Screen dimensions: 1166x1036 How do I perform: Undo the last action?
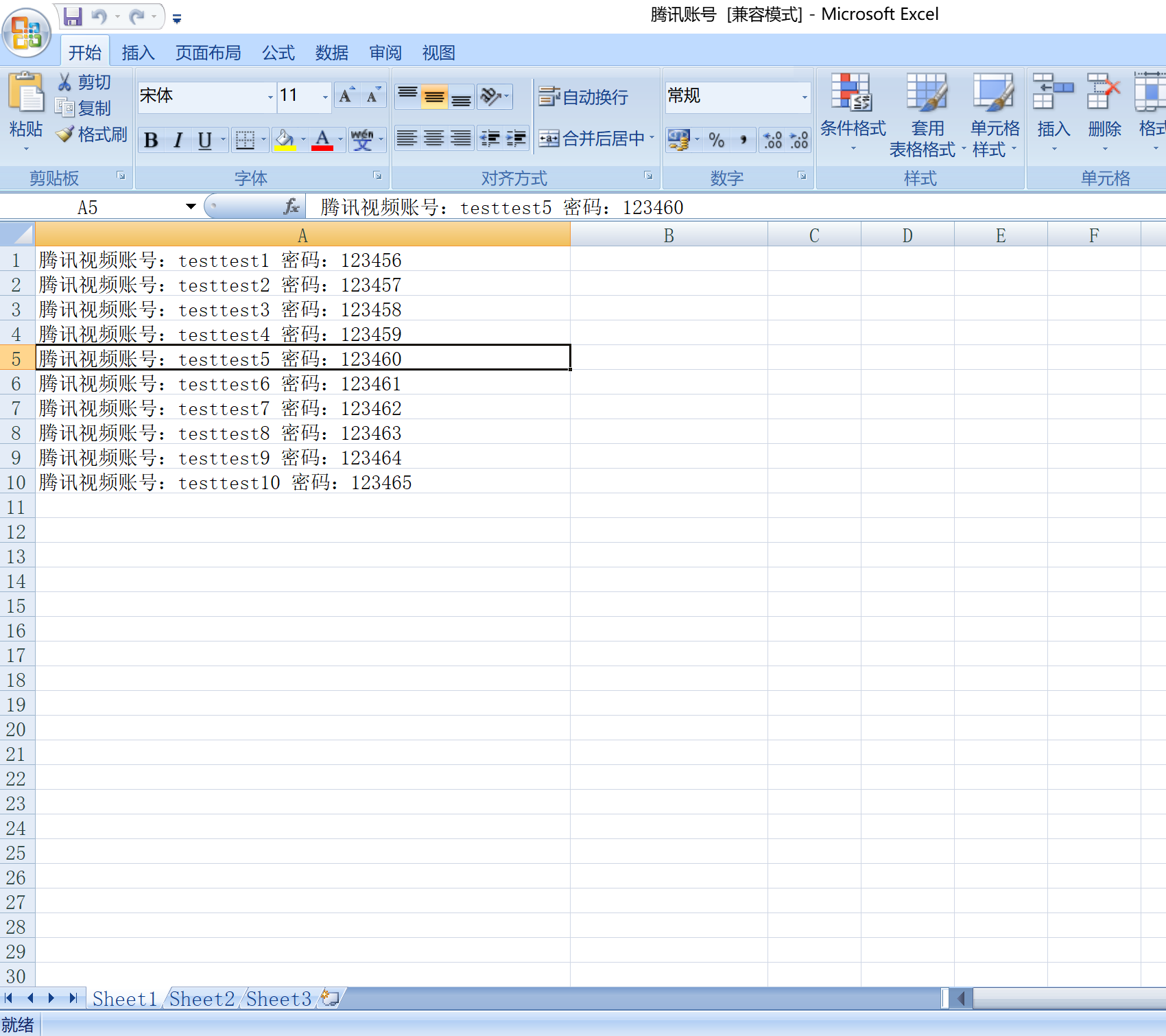[99, 16]
